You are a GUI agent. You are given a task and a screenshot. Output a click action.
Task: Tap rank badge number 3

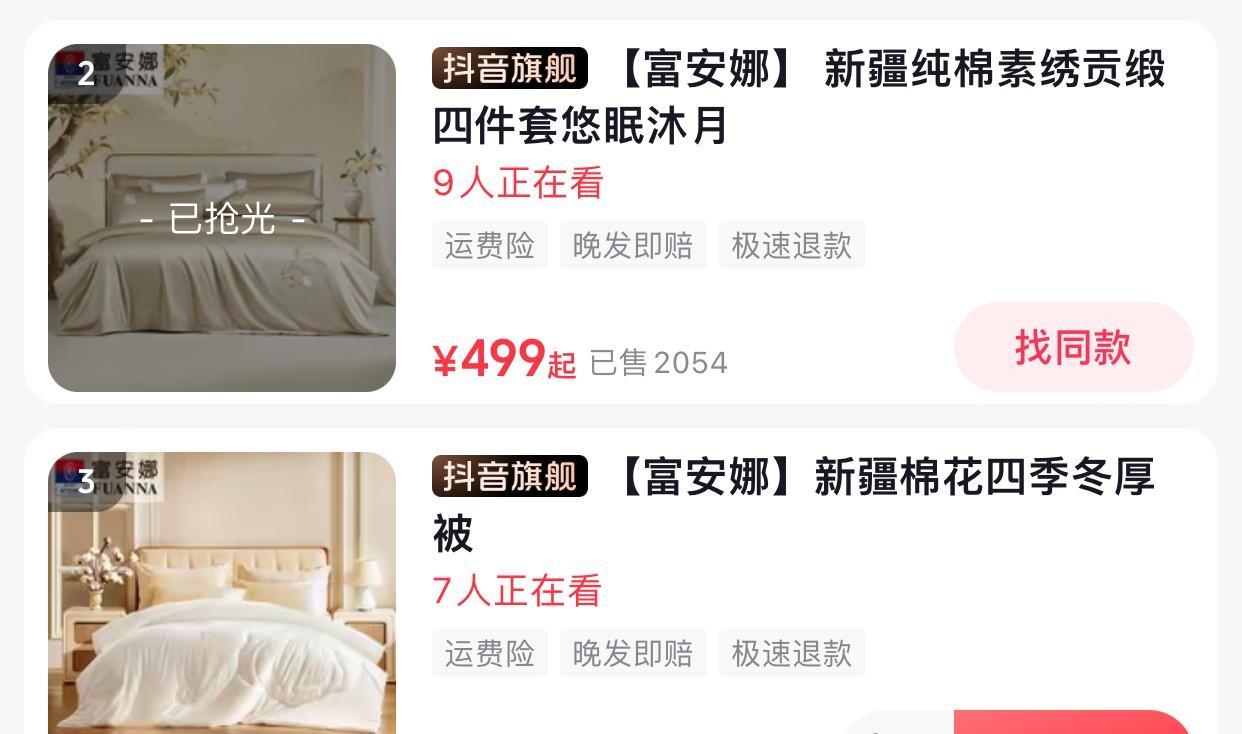[86, 481]
